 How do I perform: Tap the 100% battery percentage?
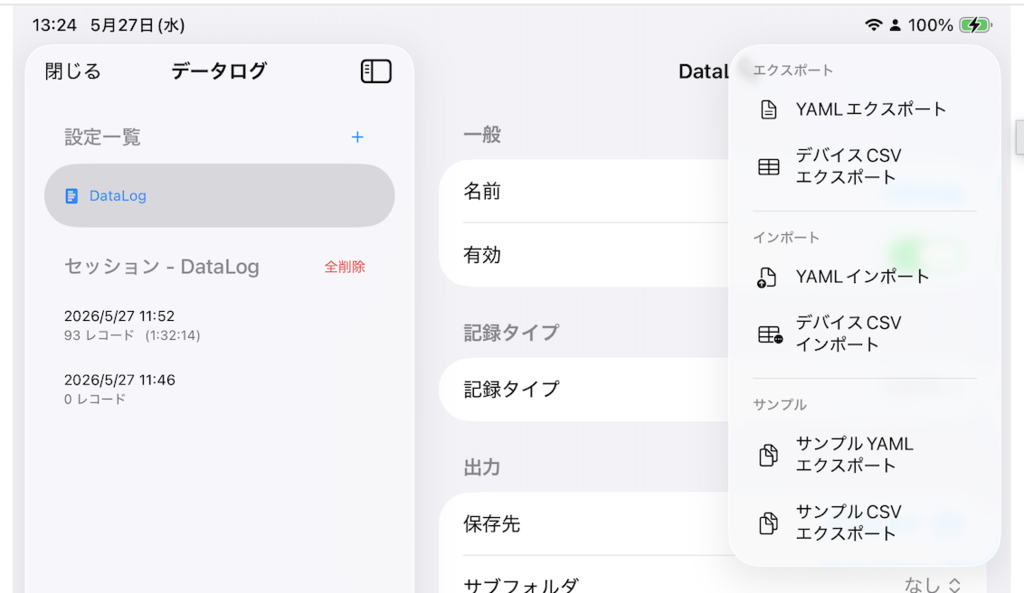931,25
